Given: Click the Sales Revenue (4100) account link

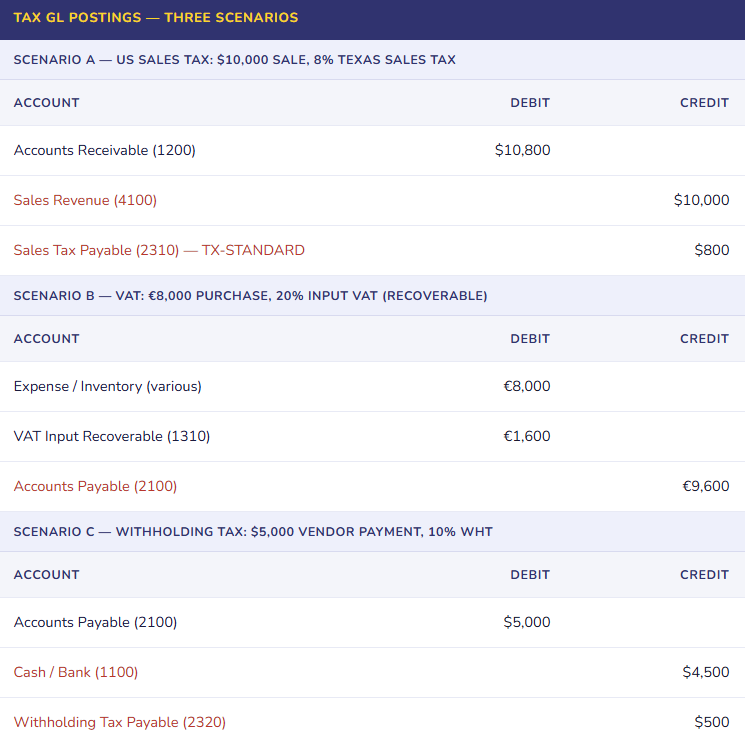Looking at the screenshot, I should [85, 200].
